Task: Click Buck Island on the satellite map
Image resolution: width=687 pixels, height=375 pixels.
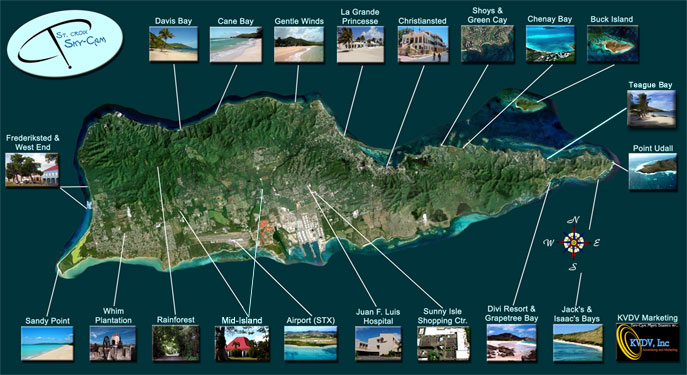Action: click(x=529, y=104)
